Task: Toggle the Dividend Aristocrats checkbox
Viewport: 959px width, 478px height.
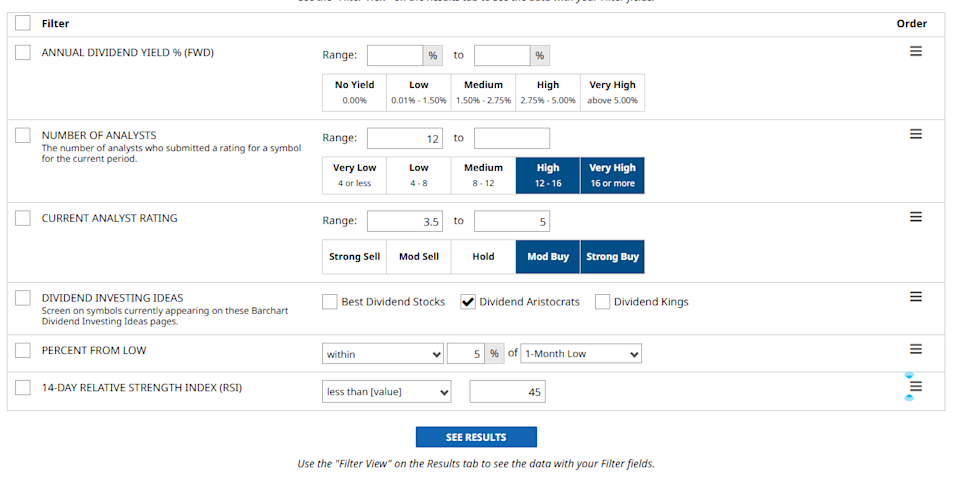Action: pos(468,302)
